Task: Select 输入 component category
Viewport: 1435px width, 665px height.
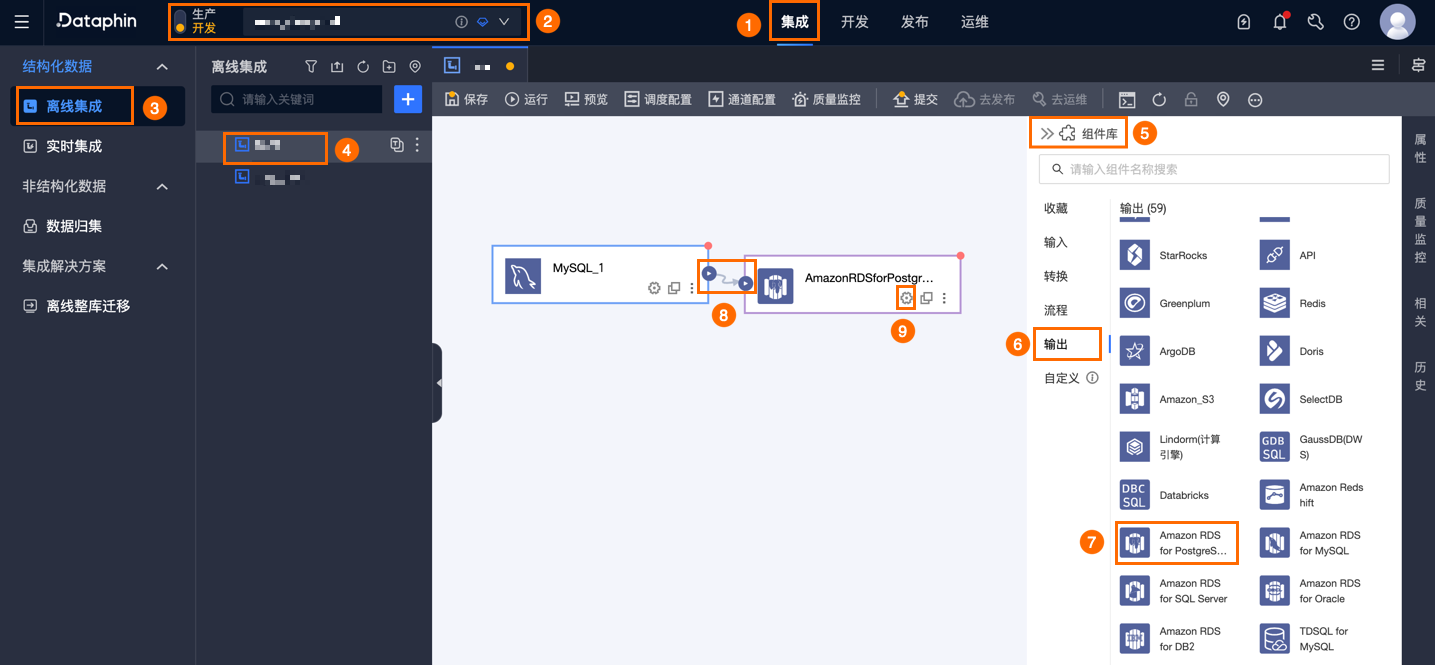Action: pos(1056,242)
